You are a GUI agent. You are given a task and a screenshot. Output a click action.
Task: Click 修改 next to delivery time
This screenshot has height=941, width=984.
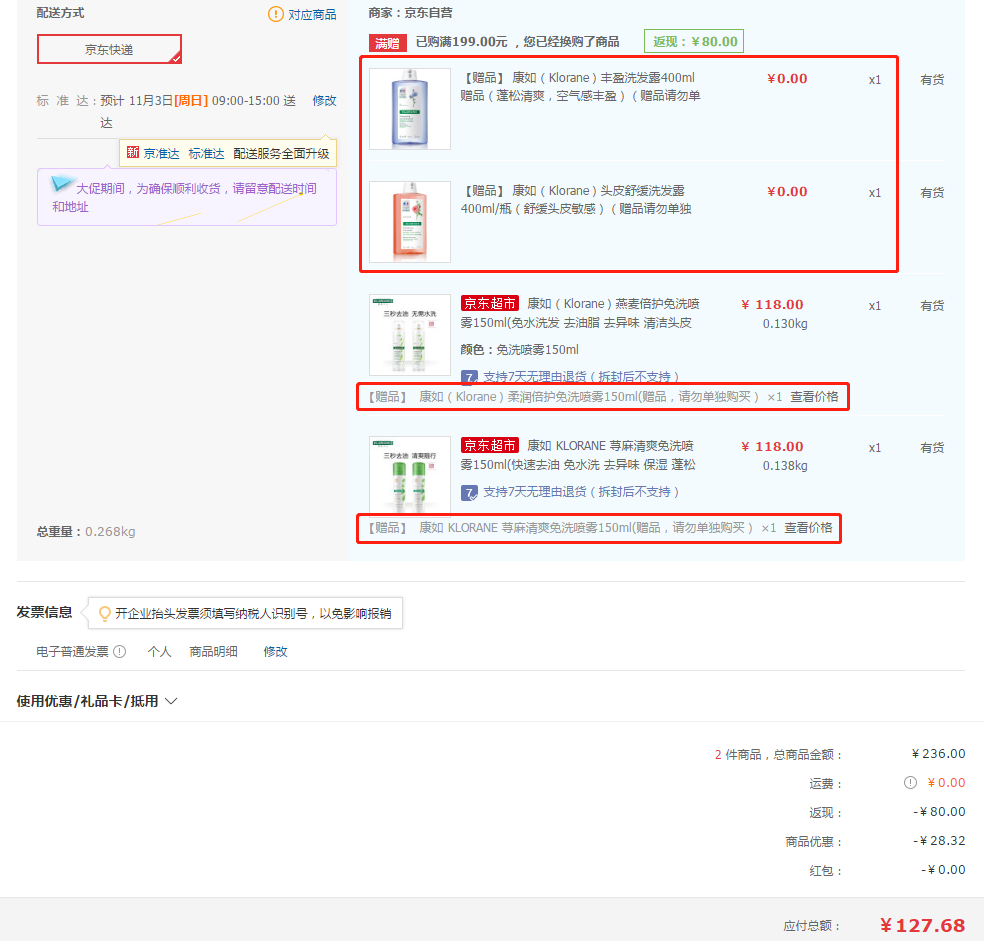point(324,100)
